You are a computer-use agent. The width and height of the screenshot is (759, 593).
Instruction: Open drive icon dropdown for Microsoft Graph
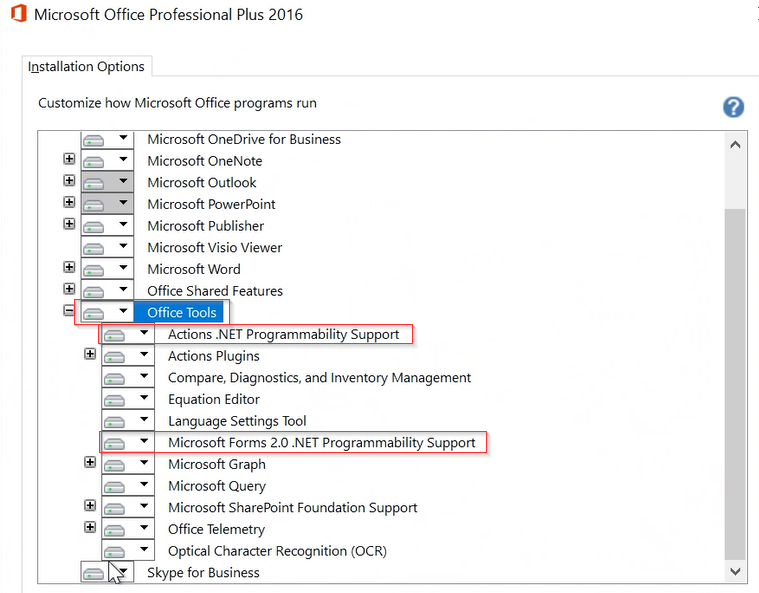pos(128,464)
